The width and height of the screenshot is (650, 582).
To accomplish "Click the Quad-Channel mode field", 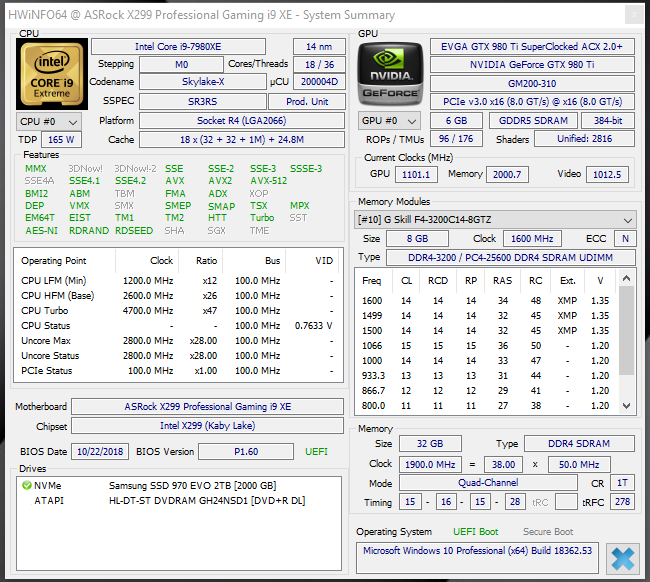I will (x=488, y=483).
